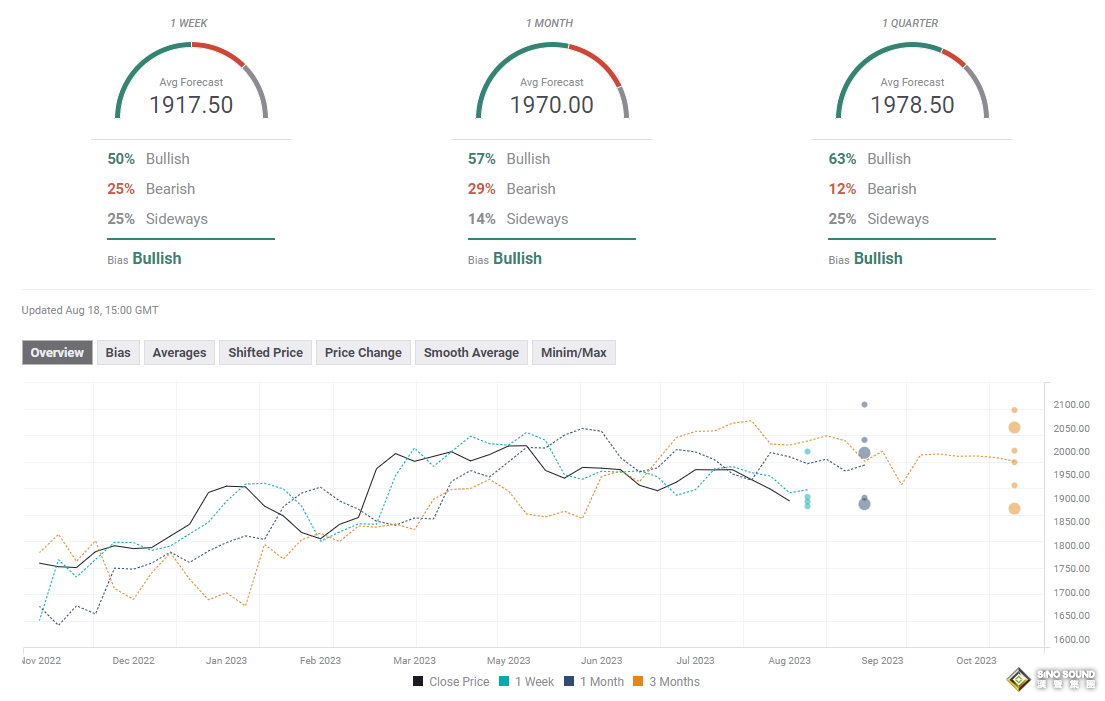
Task: Switch to the Overview tab
Action: tap(57, 353)
